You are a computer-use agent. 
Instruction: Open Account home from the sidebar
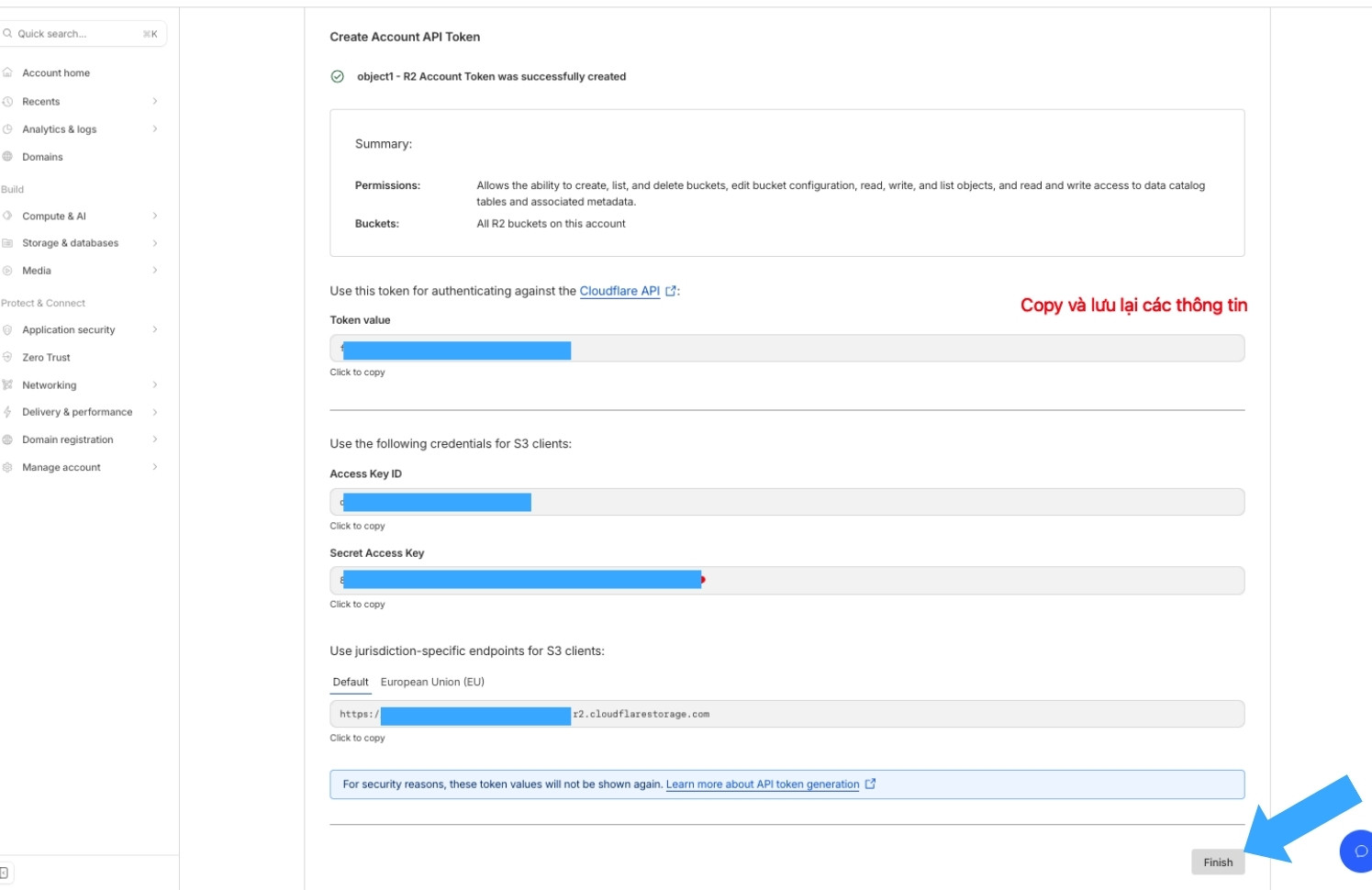point(55,72)
